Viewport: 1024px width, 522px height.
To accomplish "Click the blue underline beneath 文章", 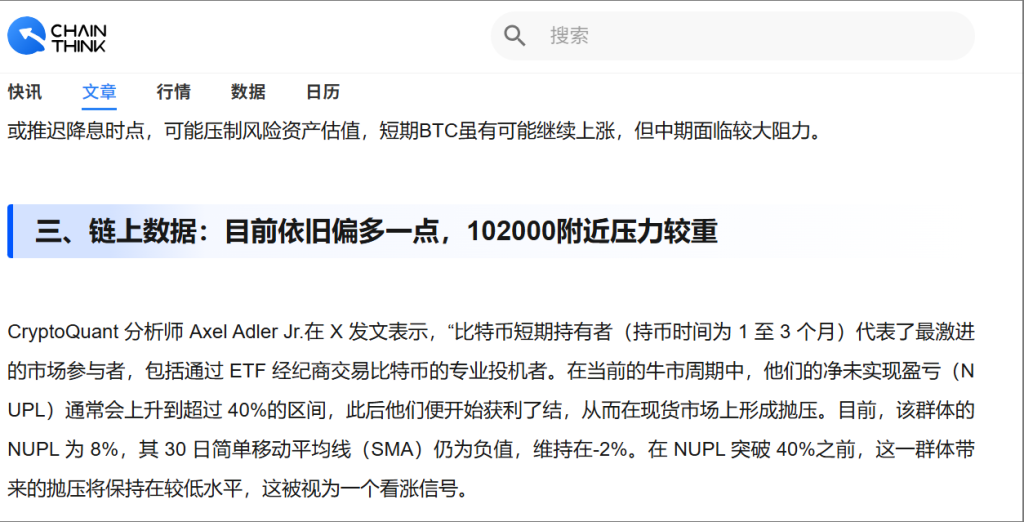I will (x=99, y=108).
